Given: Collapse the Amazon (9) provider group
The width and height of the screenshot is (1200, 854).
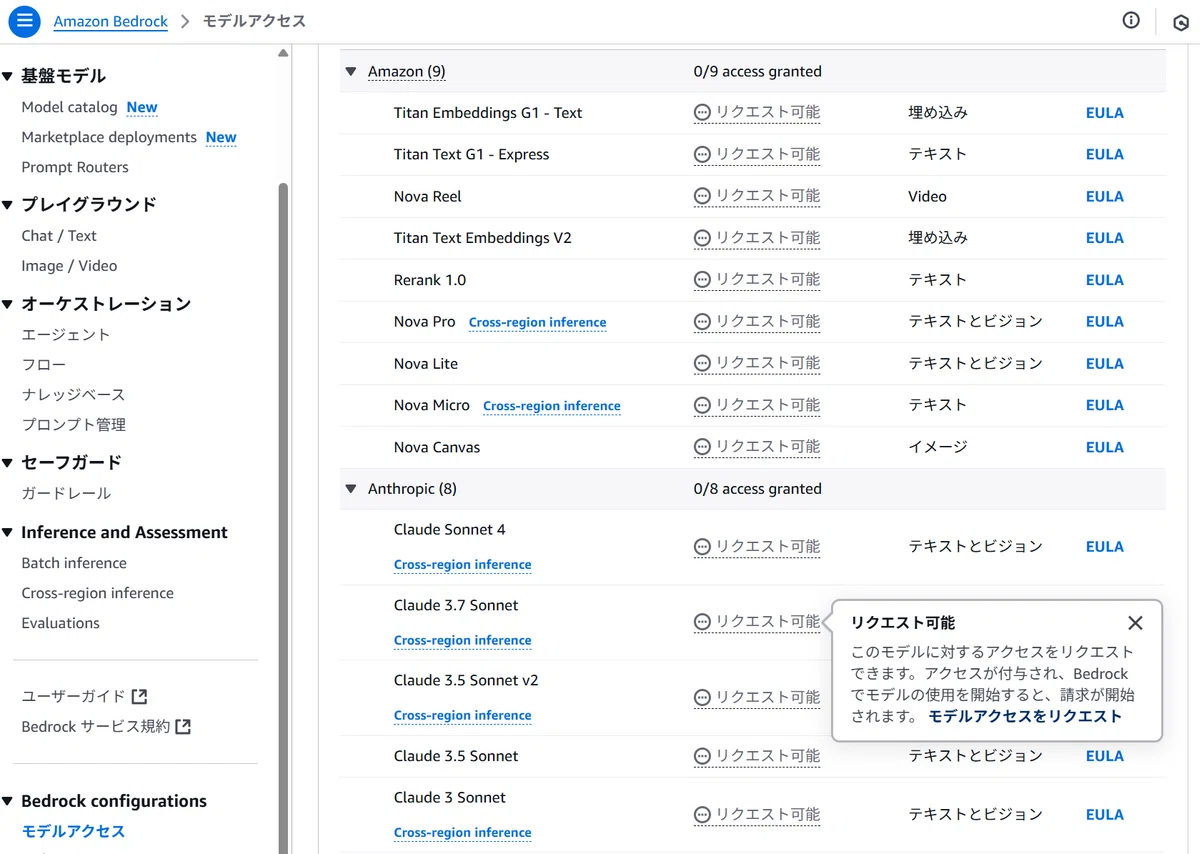Looking at the screenshot, I should (351, 72).
